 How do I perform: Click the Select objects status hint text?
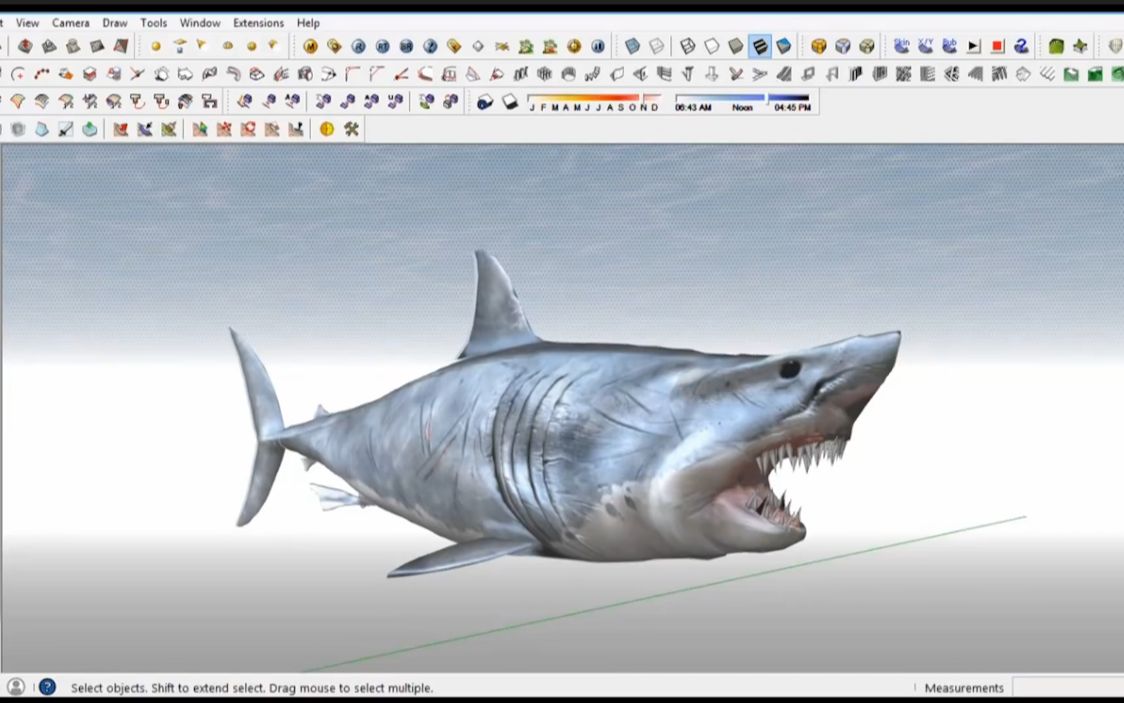pyautogui.click(x=252, y=688)
